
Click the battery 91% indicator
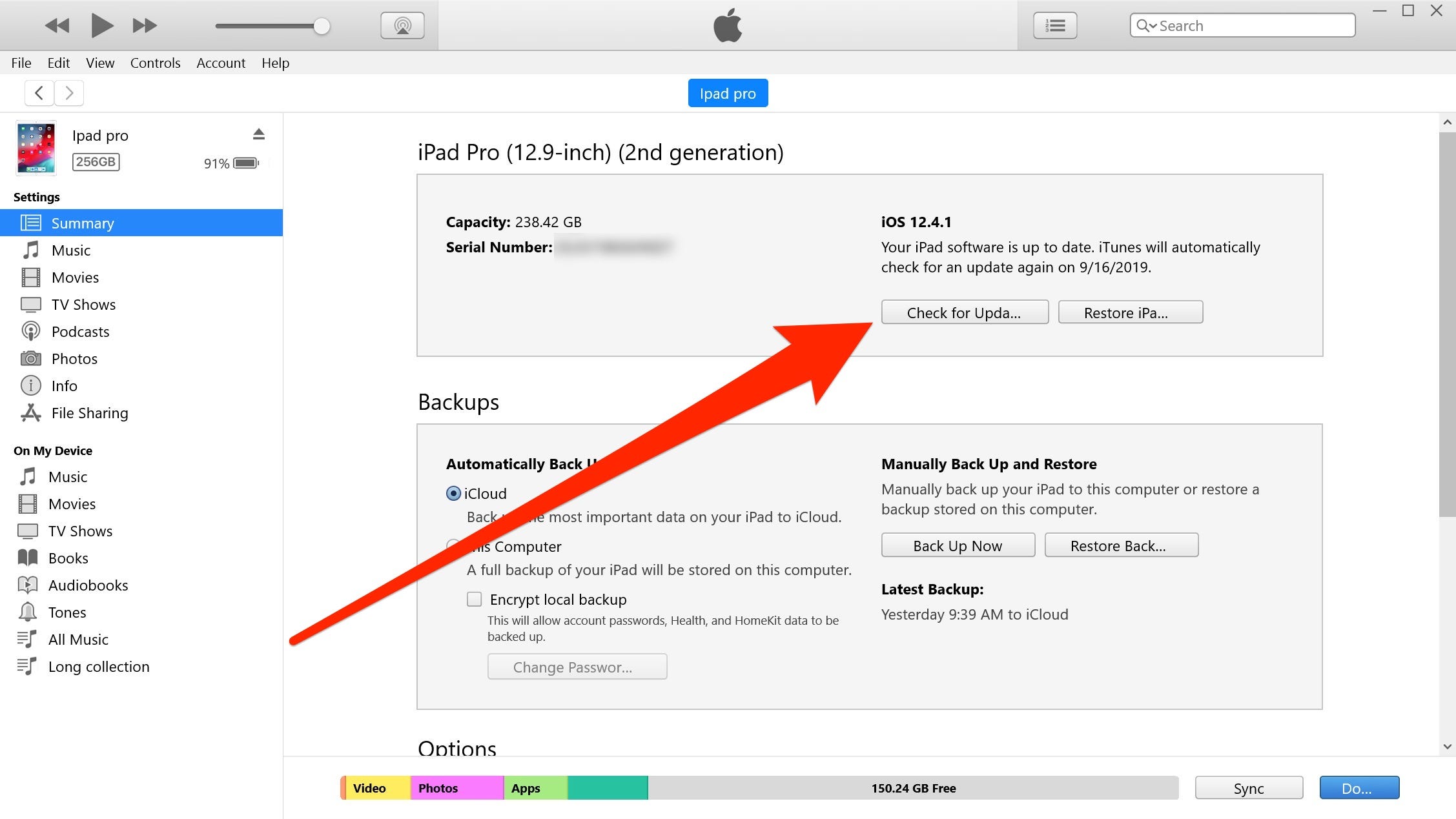(232, 163)
